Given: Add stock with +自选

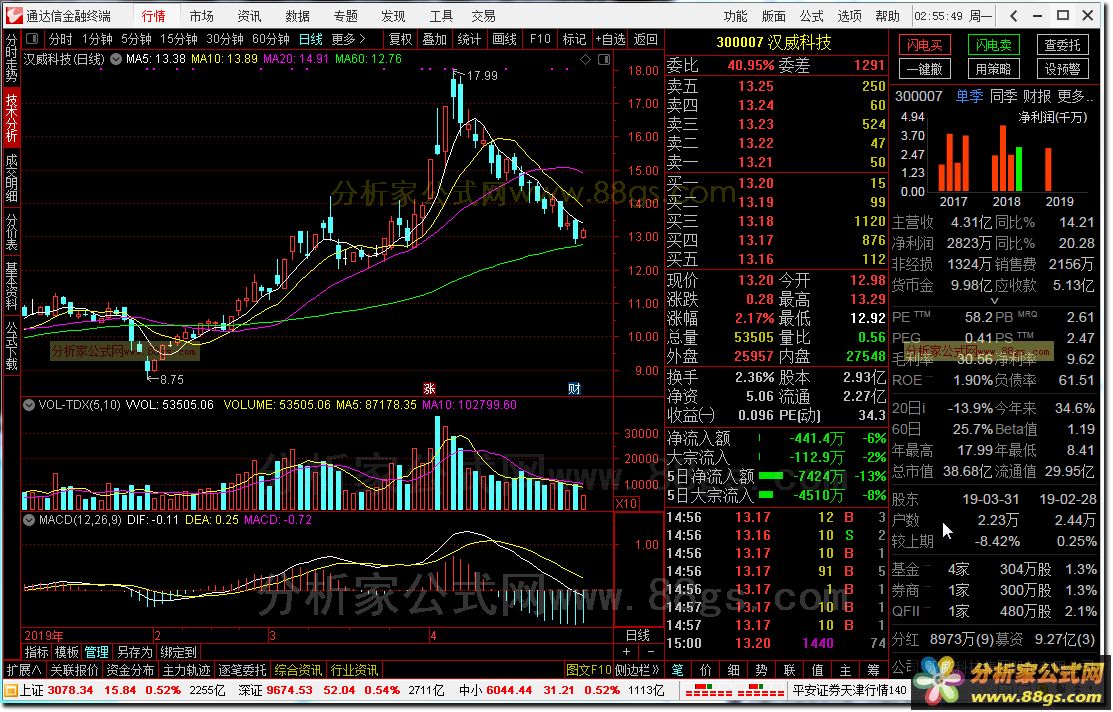Looking at the screenshot, I should click(610, 39).
